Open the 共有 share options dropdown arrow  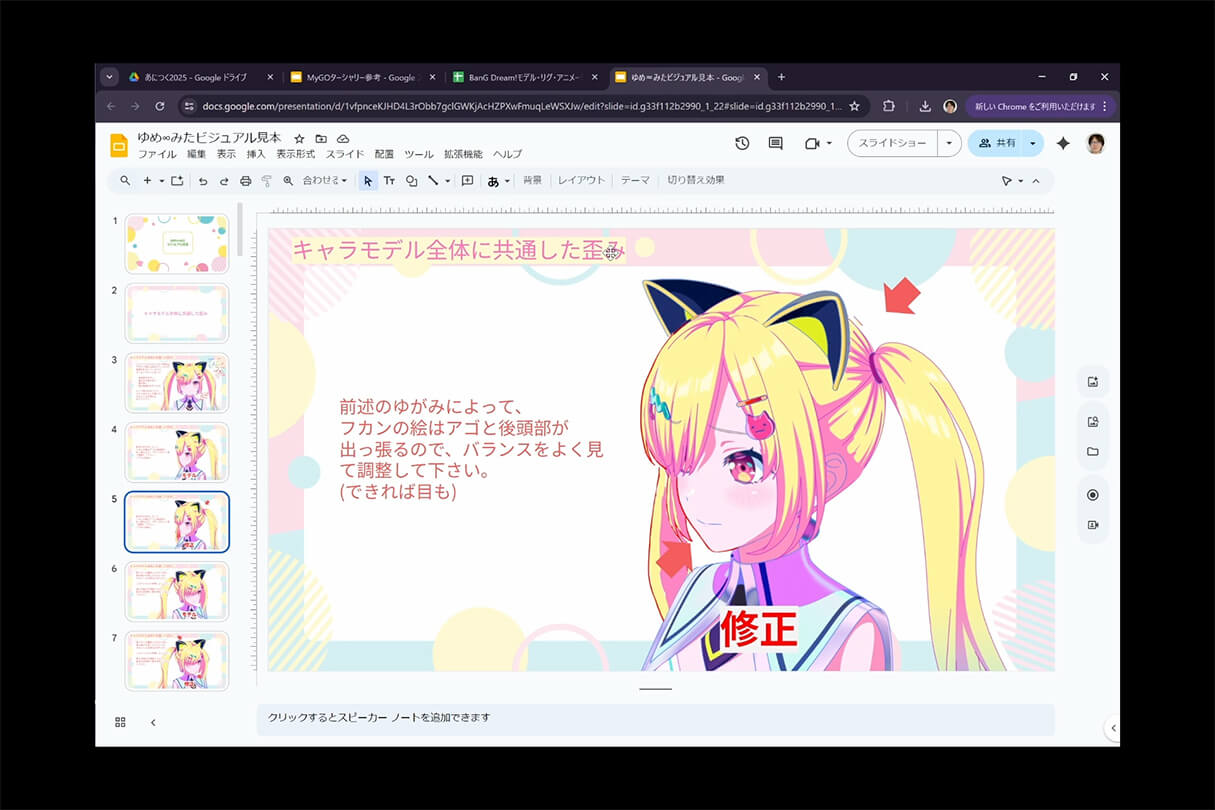pos(1032,144)
